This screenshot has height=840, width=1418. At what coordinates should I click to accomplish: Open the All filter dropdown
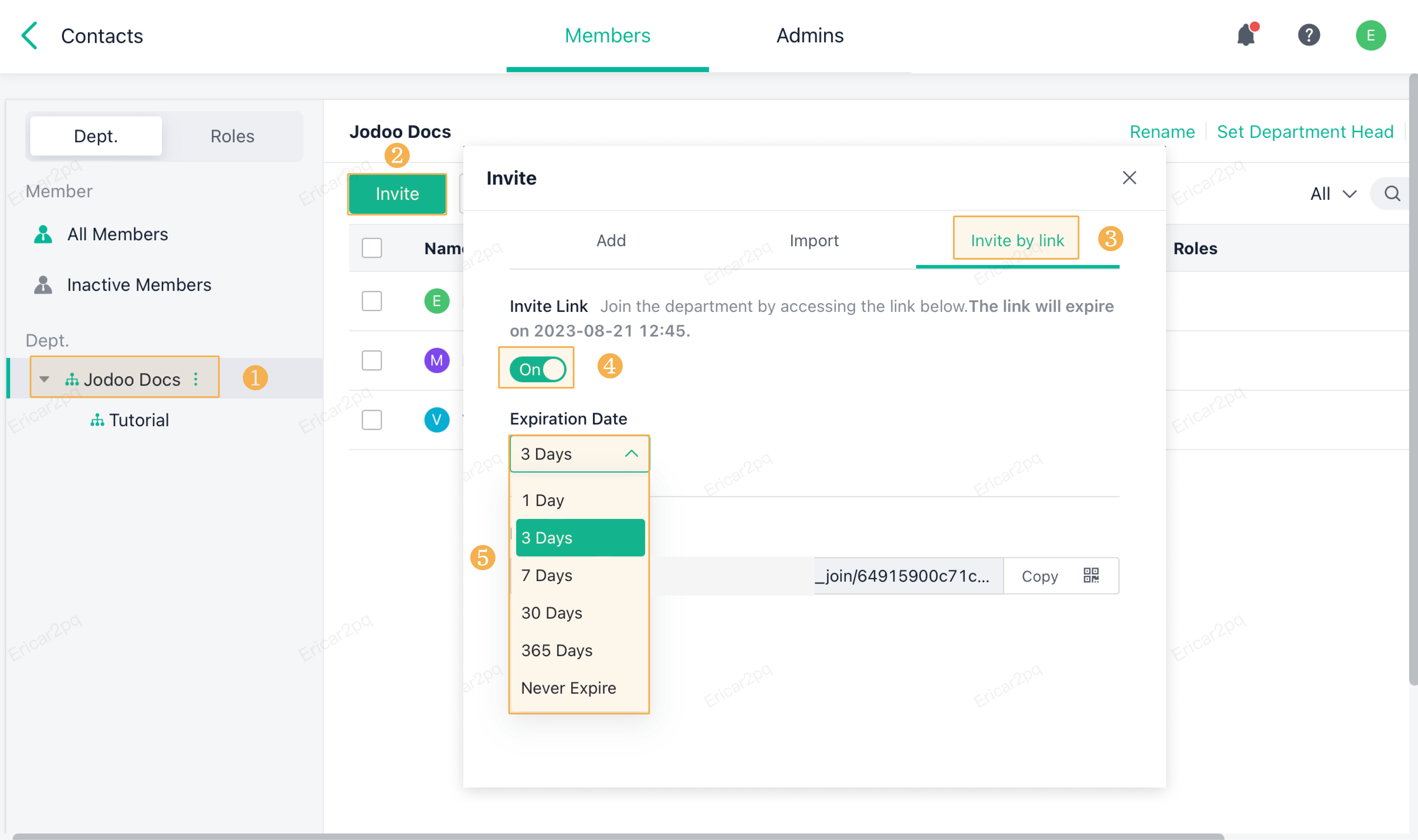click(1333, 194)
